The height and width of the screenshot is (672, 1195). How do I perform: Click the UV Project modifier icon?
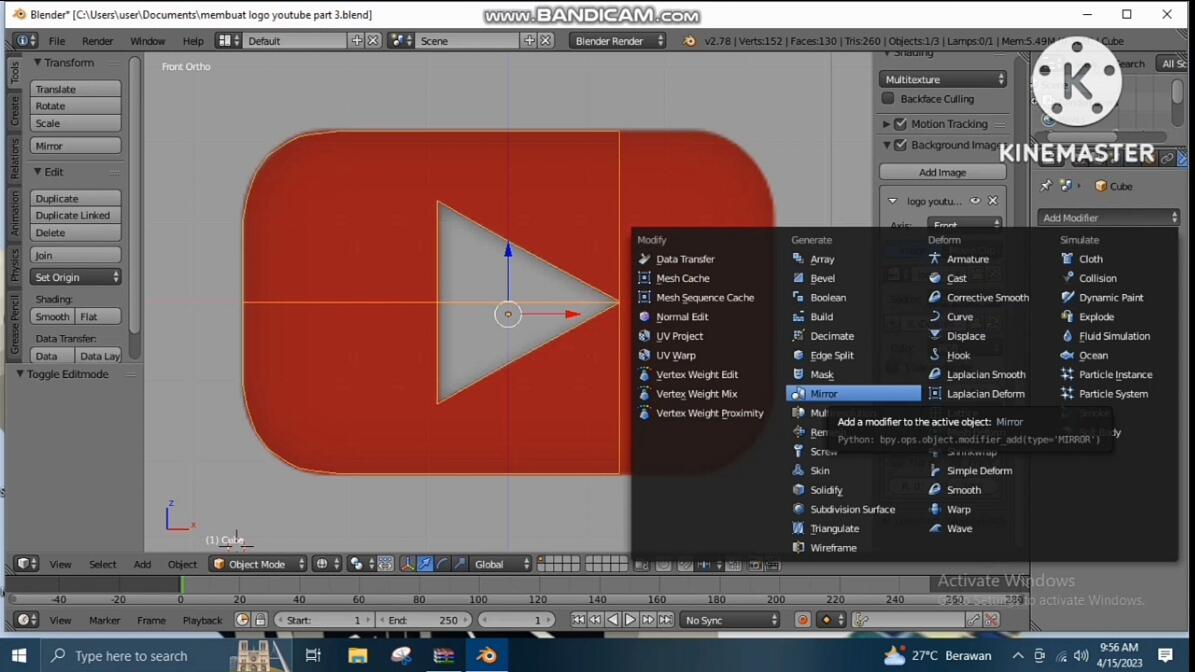645,335
